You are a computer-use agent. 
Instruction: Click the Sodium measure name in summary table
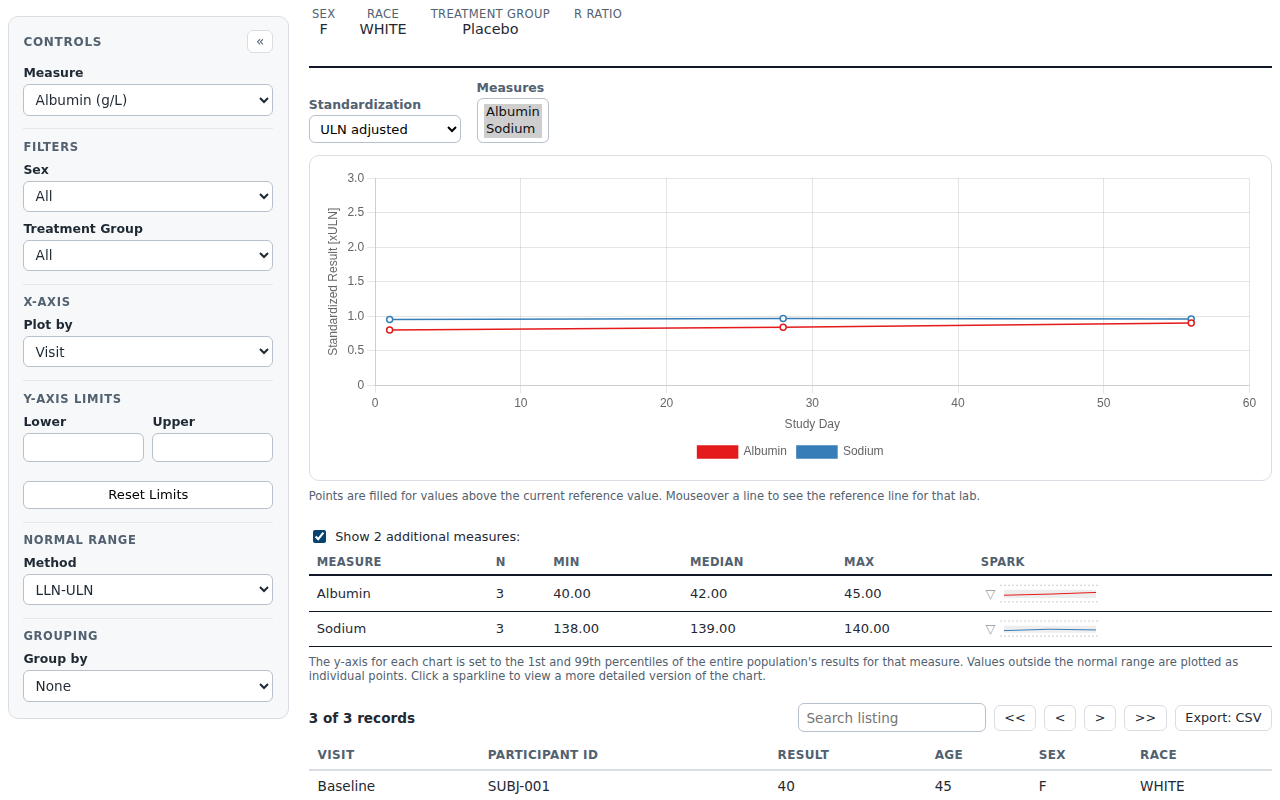(342, 629)
